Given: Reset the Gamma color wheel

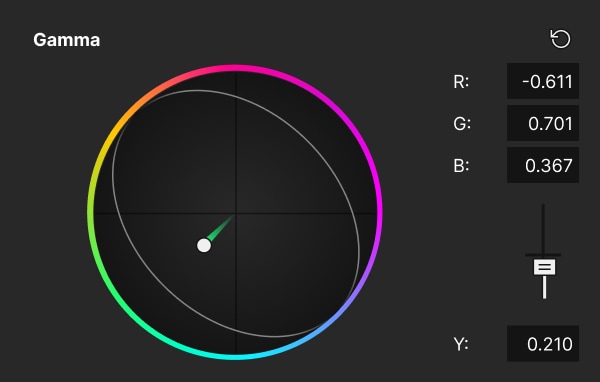Looking at the screenshot, I should 560,39.
